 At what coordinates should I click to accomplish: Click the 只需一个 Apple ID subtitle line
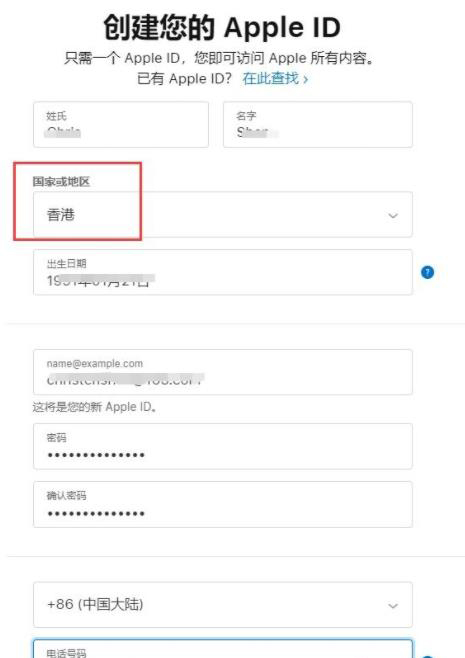(x=219, y=57)
